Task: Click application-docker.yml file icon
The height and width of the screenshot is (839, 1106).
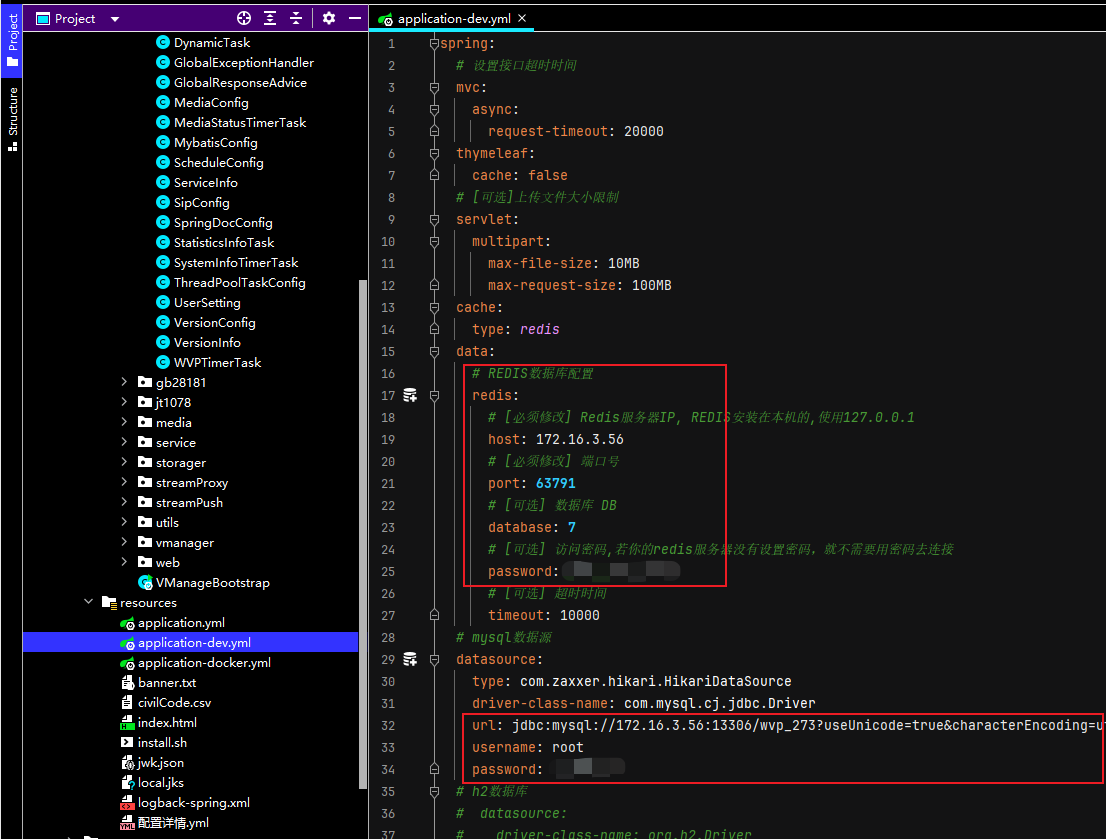Action: click(128, 663)
